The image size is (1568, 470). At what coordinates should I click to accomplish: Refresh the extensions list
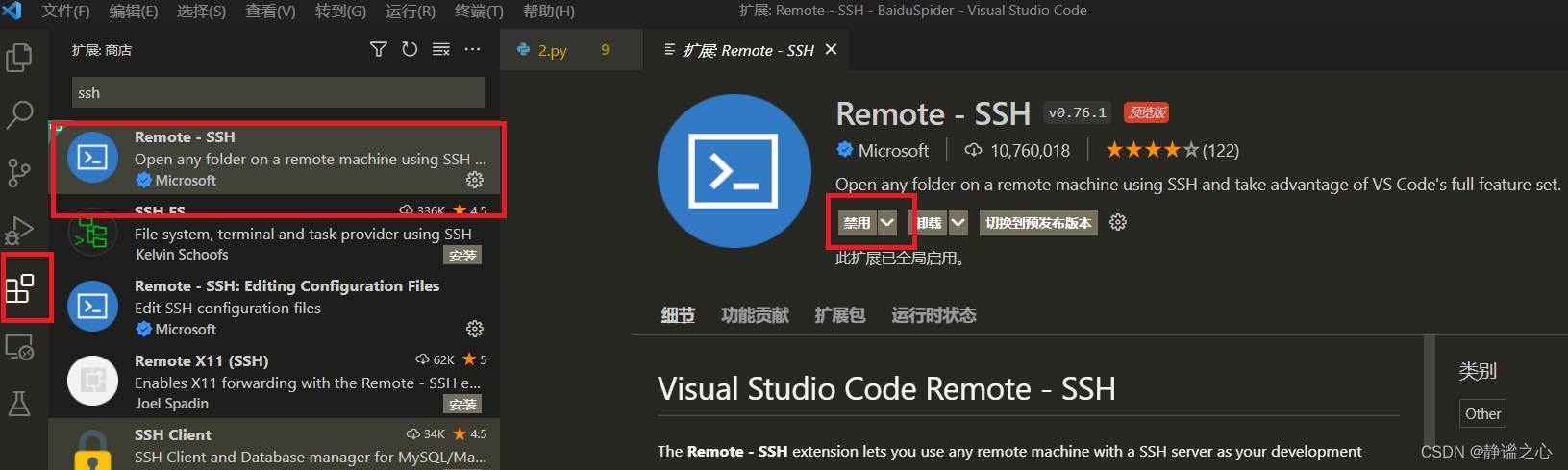pos(410,49)
